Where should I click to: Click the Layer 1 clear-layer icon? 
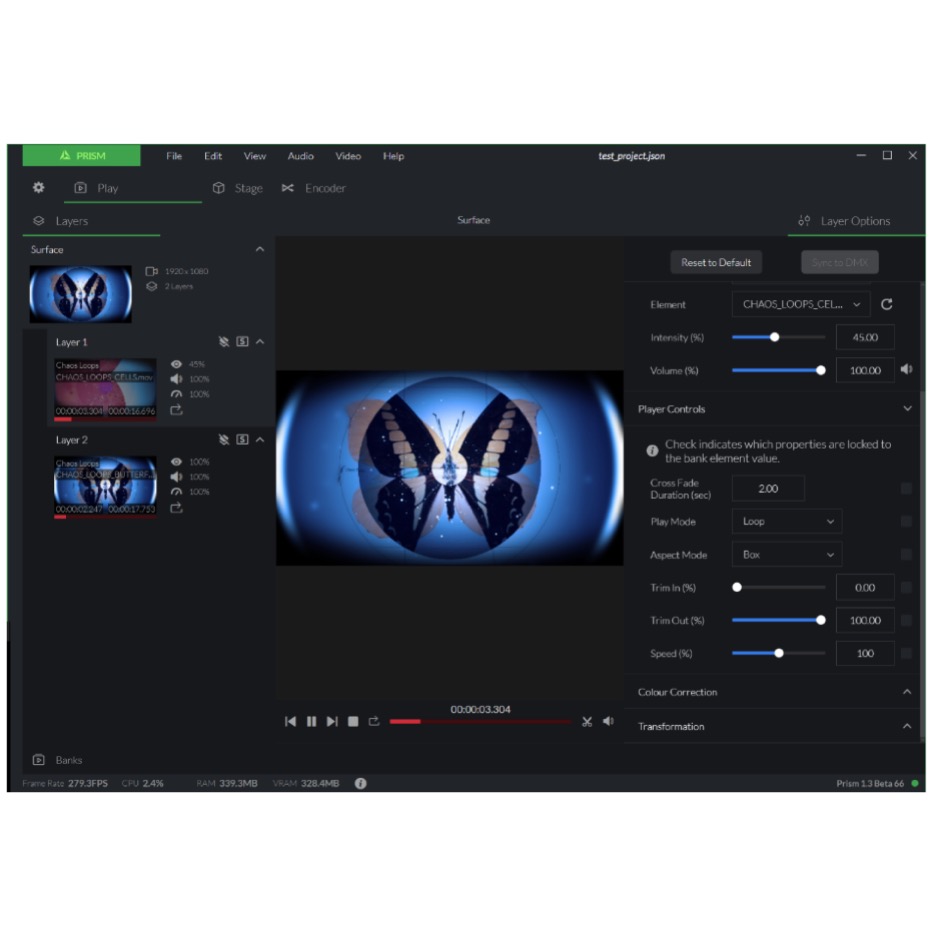pyautogui.click(x=223, y=342)
